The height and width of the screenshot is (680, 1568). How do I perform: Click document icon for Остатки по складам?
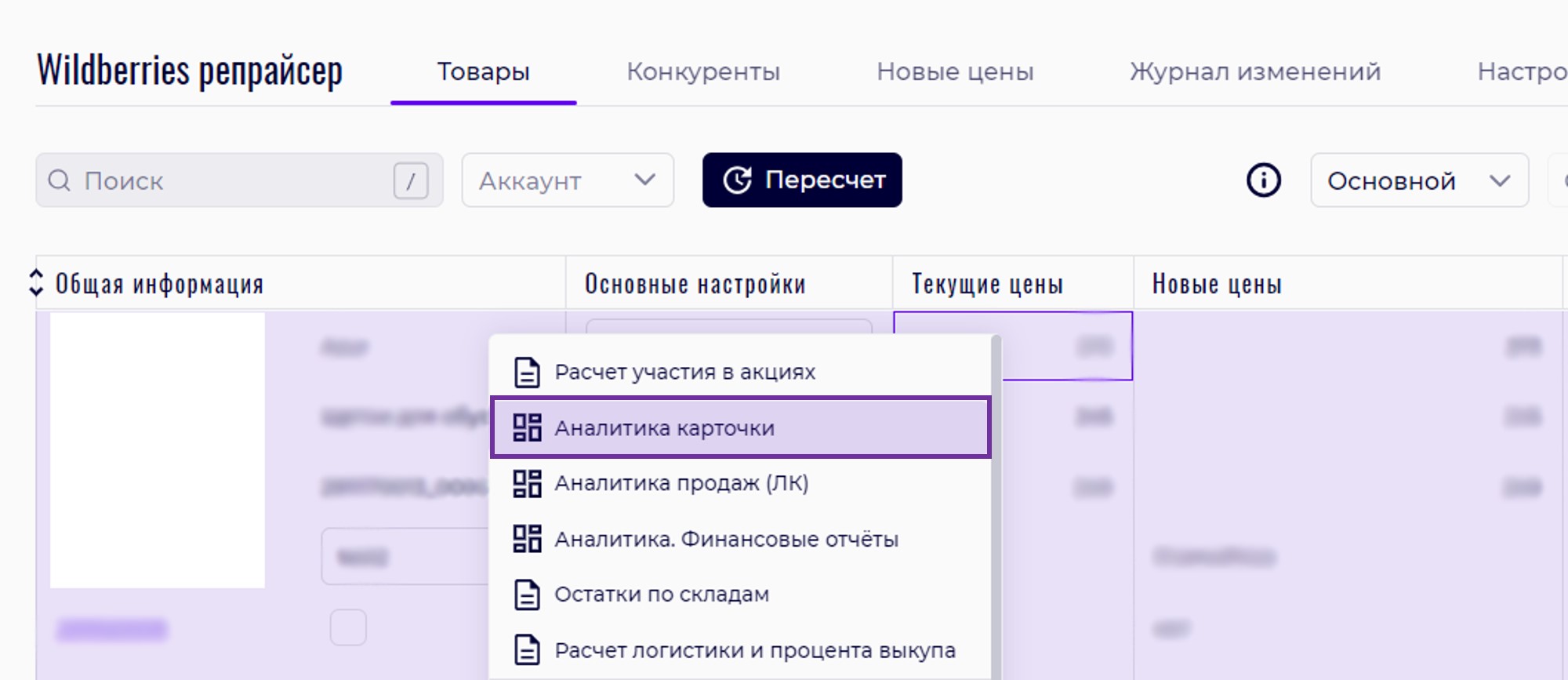527,595
